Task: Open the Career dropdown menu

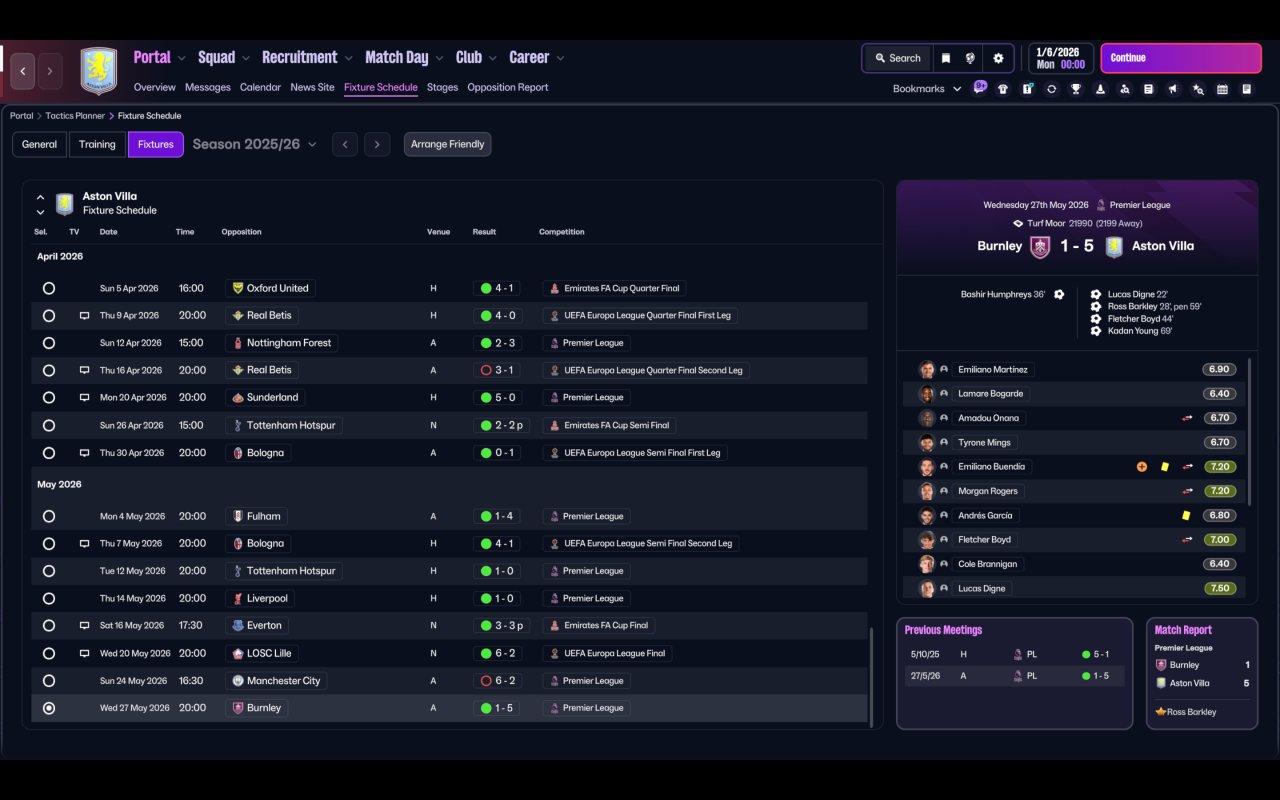Action: point(537,58)
